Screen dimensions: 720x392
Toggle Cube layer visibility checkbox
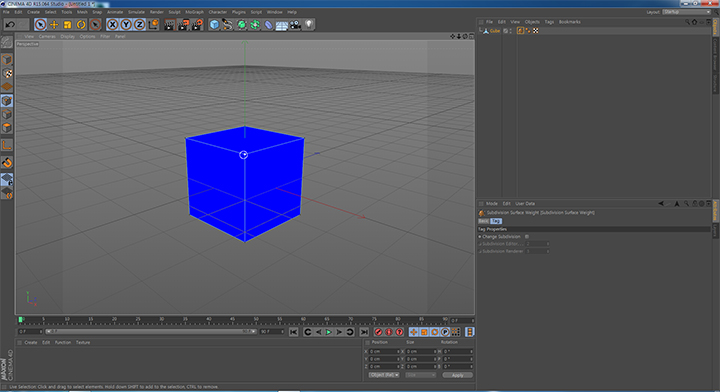coord(505,31)
